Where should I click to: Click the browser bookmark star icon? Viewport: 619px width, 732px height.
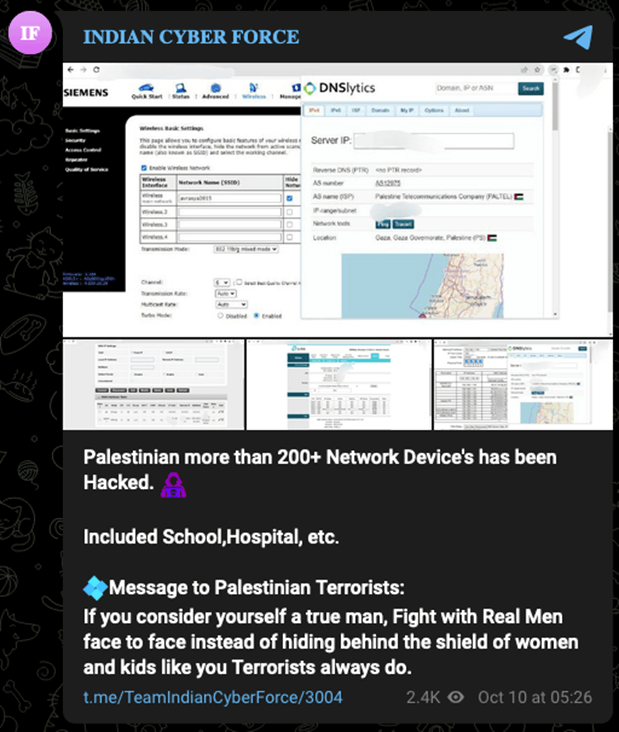pos(537,70)
